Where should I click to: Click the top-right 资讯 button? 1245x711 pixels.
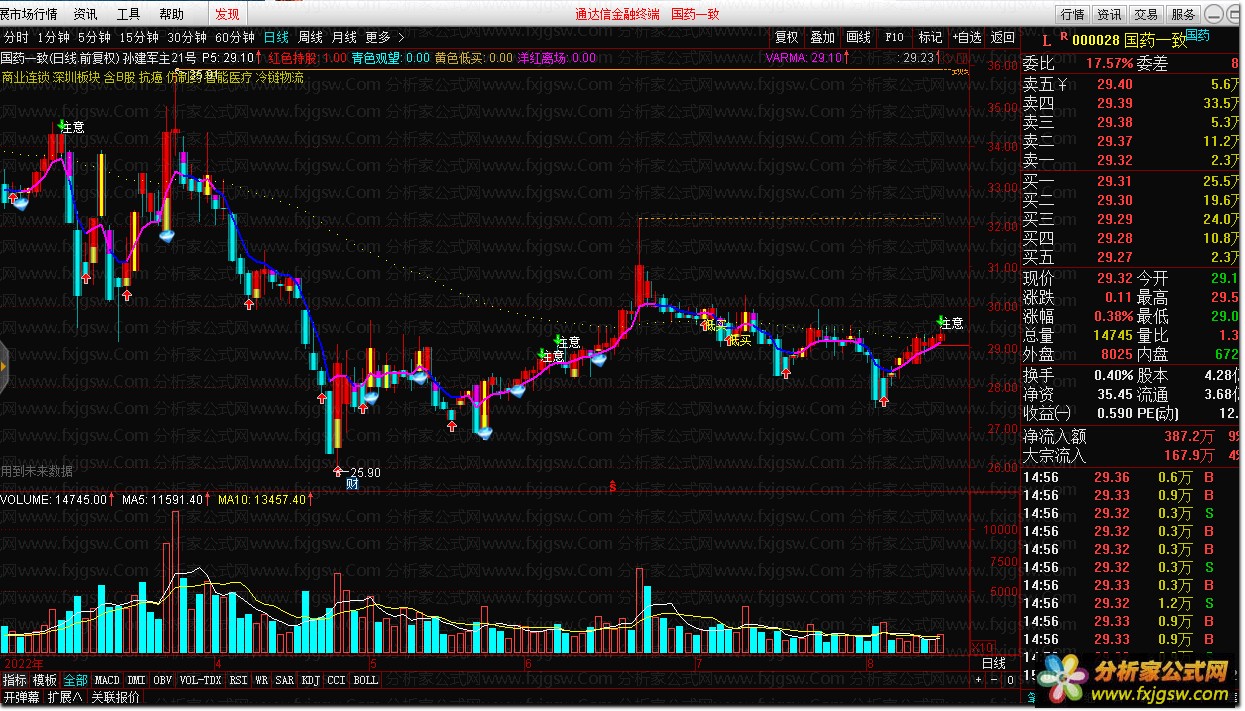[x=1109, y=14]
